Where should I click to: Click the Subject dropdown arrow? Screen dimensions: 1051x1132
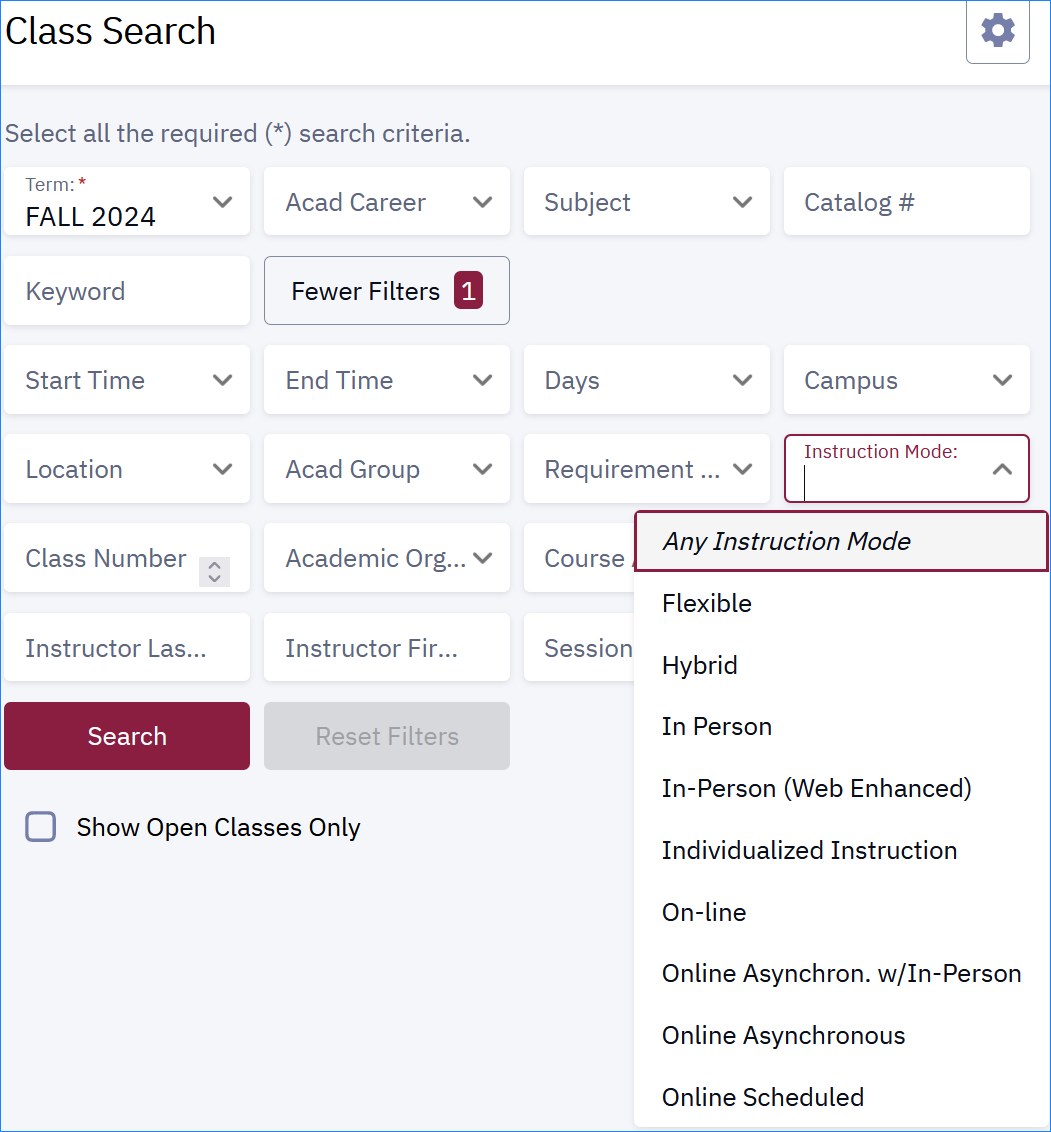point(742,201)
